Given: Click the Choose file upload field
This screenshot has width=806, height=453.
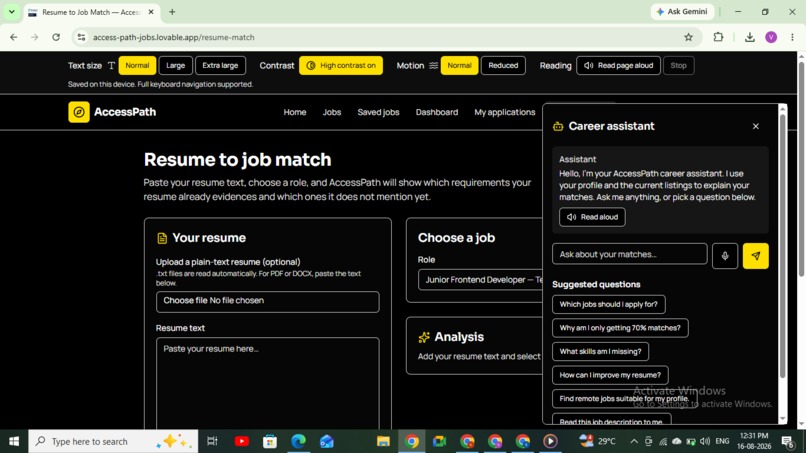Looking at the screenshot, I should pos(268,302).
